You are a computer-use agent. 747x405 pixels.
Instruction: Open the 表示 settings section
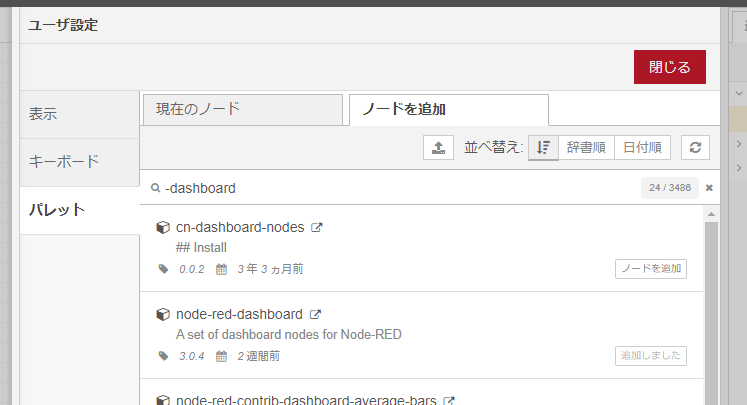(x=79, y=114)
